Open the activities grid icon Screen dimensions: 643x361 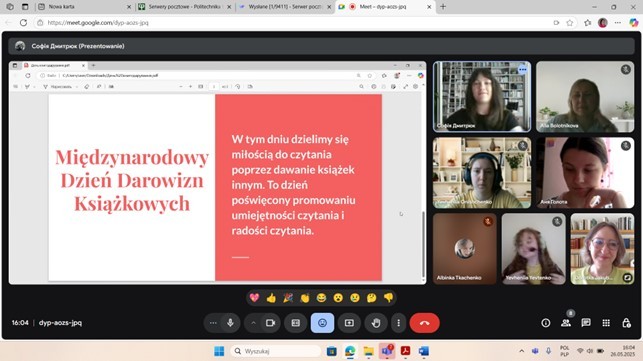(606, 323)
